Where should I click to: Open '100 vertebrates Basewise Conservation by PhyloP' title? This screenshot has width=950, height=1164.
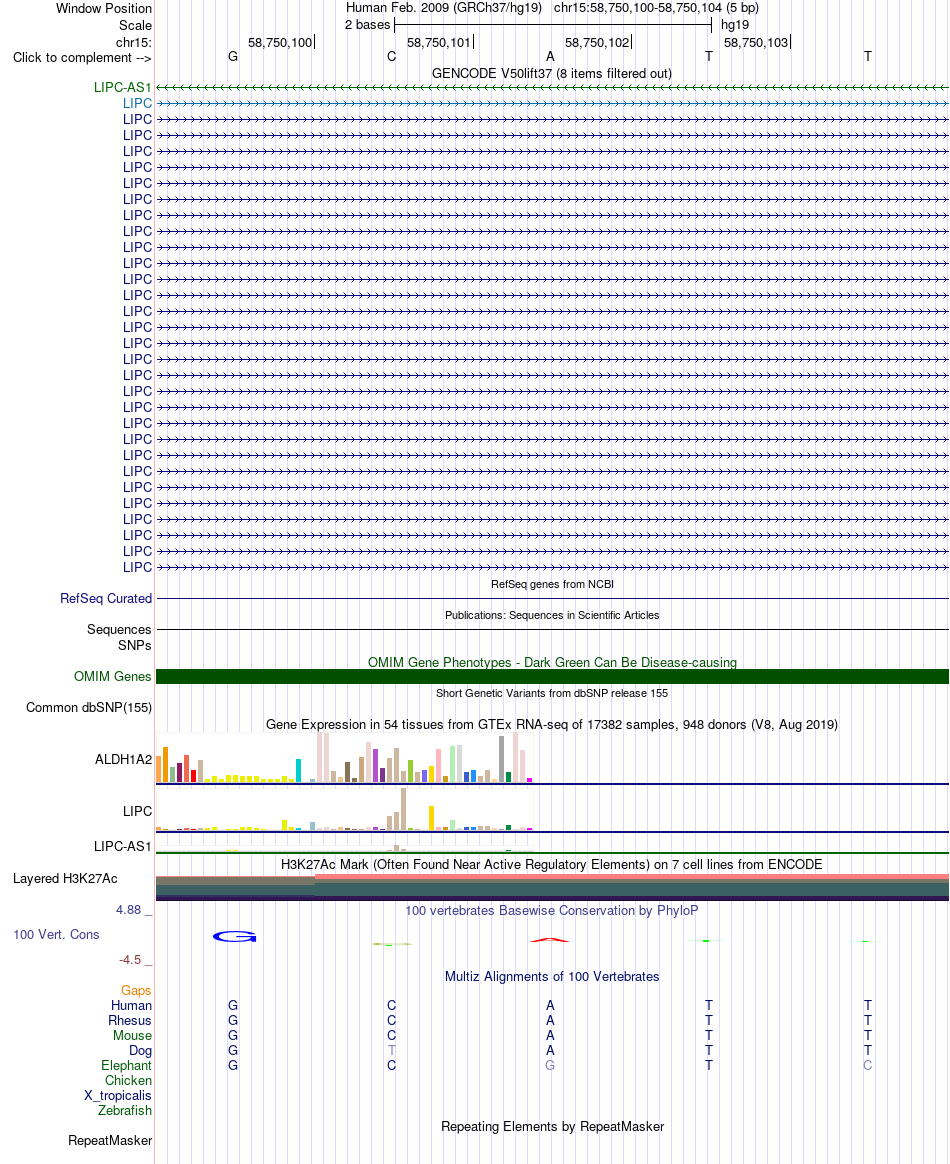pos(551,910)
